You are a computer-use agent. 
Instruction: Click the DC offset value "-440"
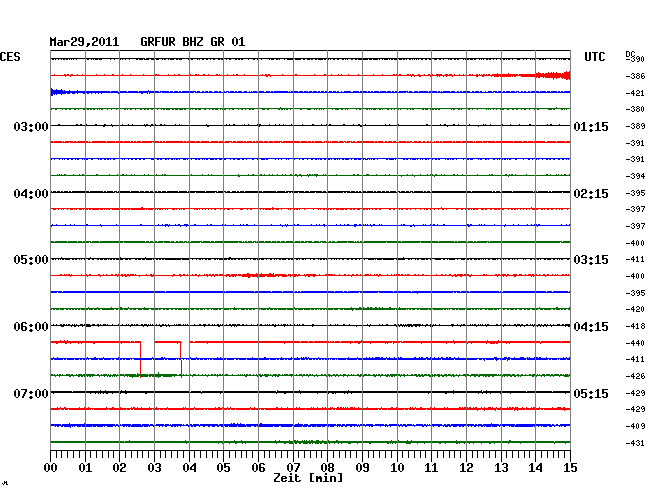tap(635, 343)
